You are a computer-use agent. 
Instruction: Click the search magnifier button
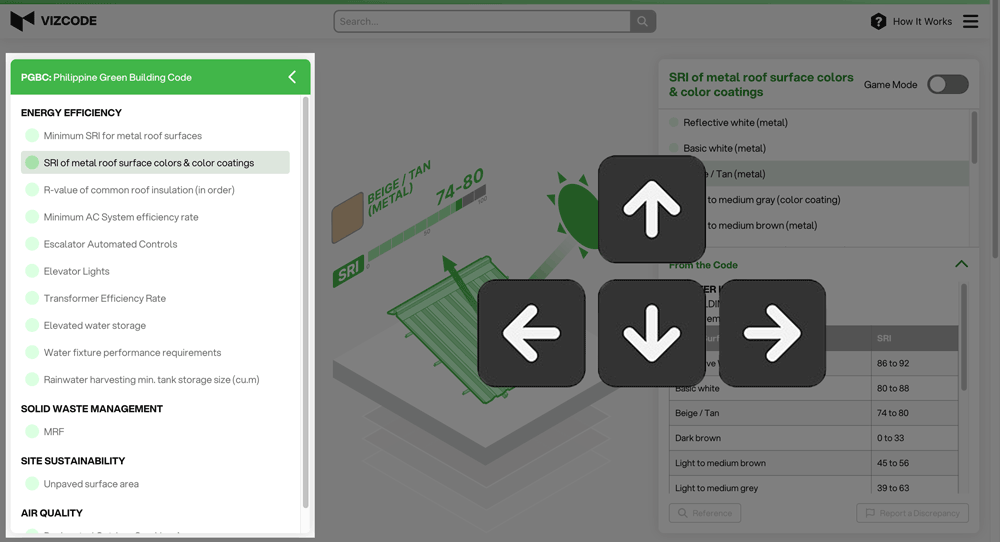pyautogui.click(x=643, y=21)
